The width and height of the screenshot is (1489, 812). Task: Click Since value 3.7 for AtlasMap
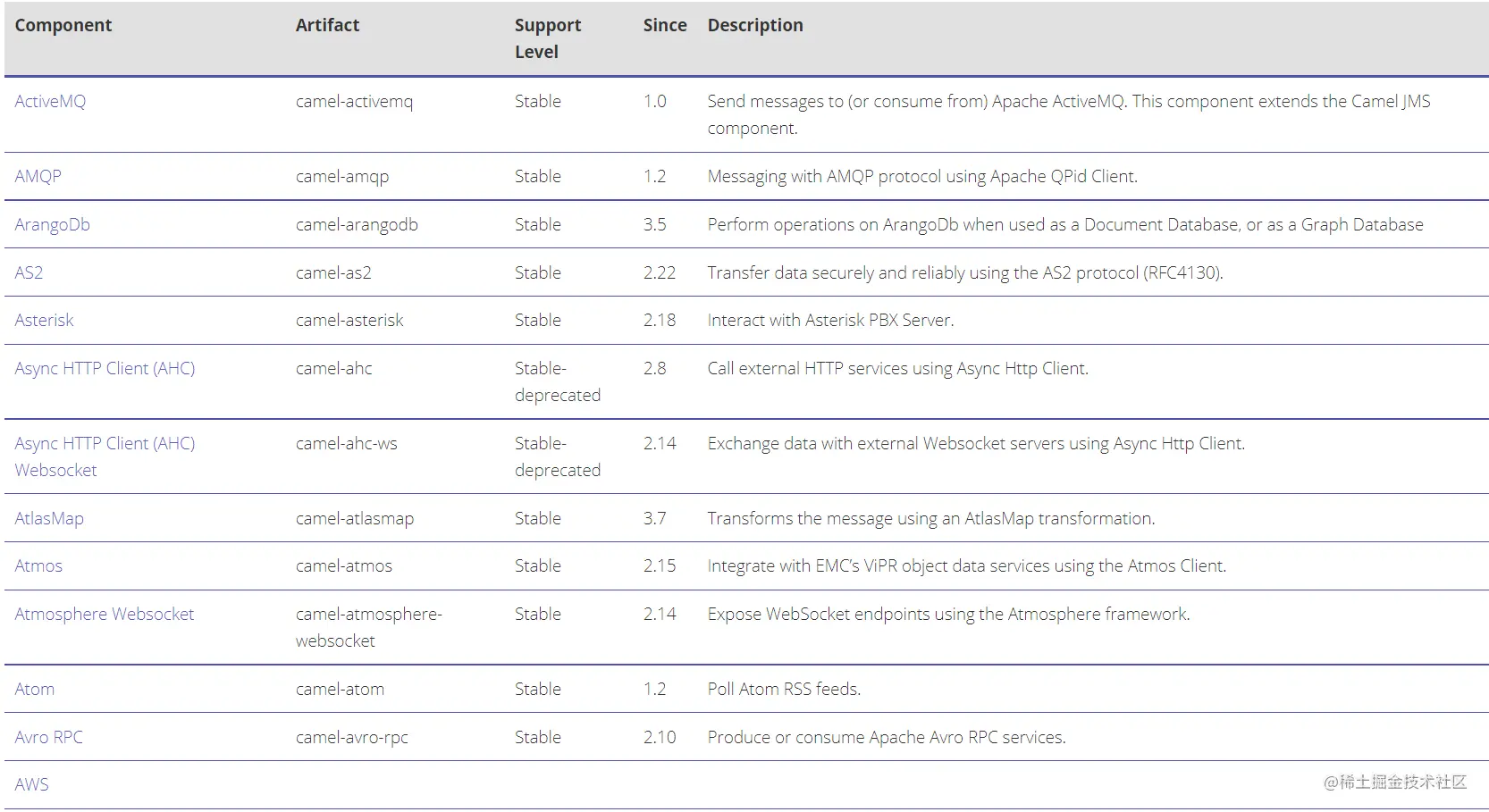655,518
